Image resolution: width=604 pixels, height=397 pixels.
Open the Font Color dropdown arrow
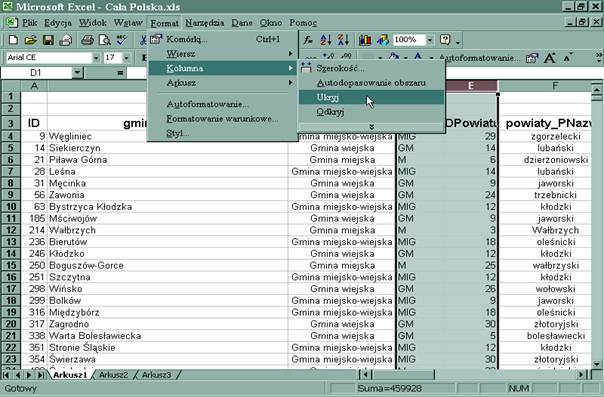[431, 58]
